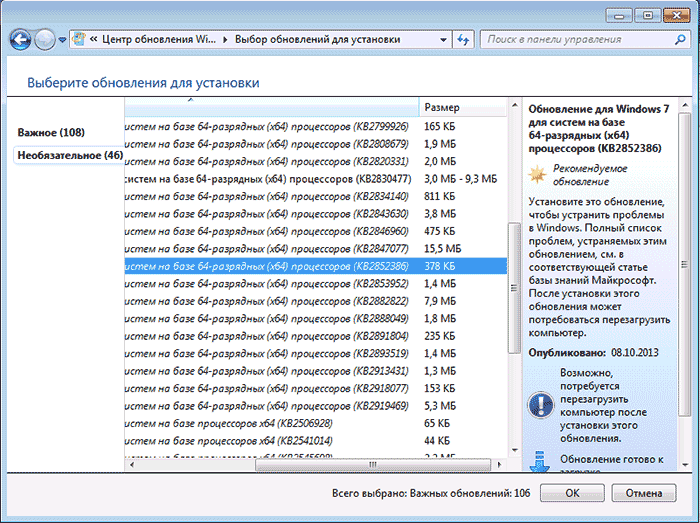Viewport: 700px width, 523px height.
Task: Switch to the 'Важное (108)' tab
Action: 51,133
